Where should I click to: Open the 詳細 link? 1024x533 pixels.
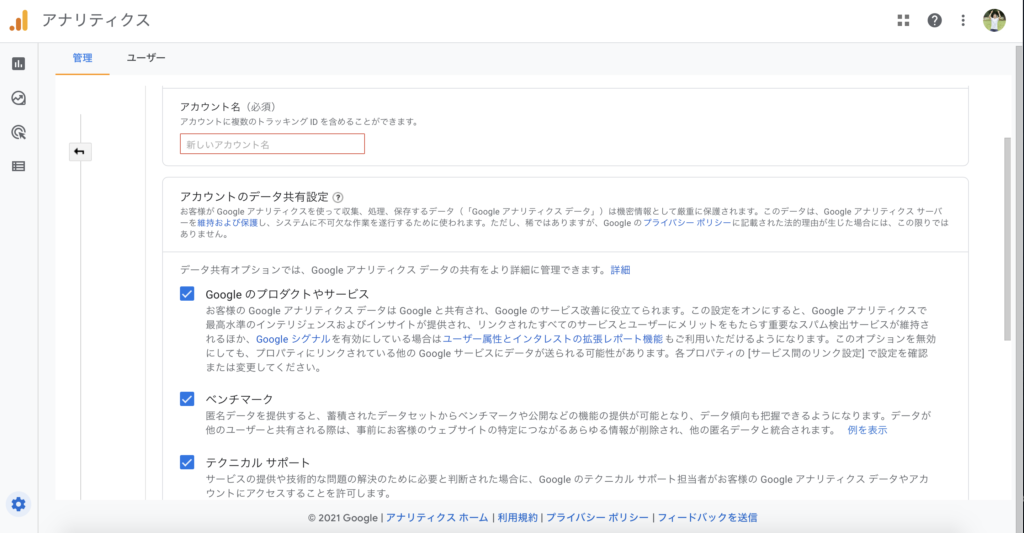(x=620, y=270)
